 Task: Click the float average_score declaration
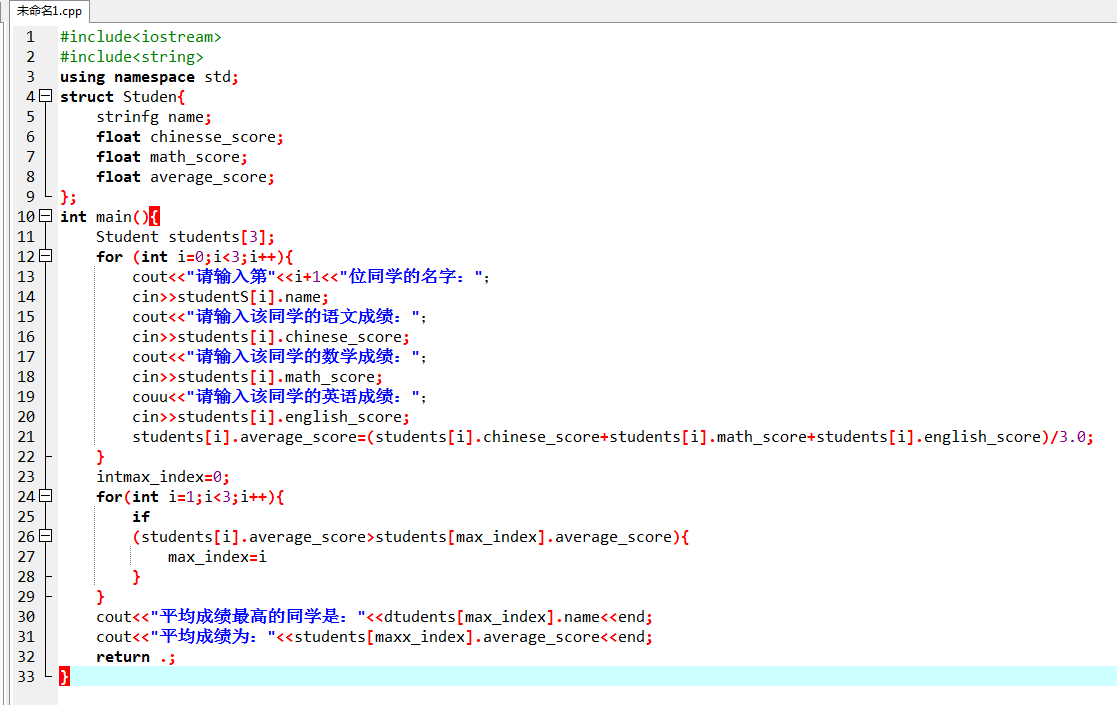[184, 177]
